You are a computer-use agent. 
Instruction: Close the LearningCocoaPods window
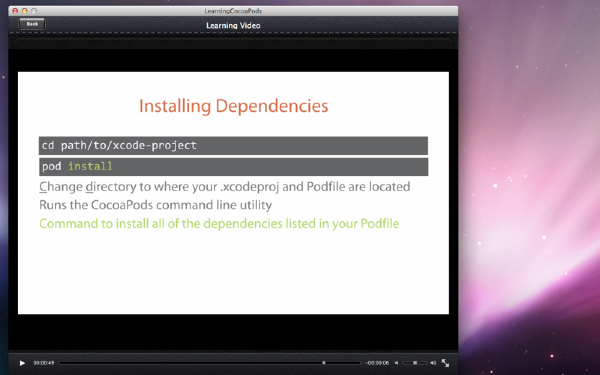15,11
